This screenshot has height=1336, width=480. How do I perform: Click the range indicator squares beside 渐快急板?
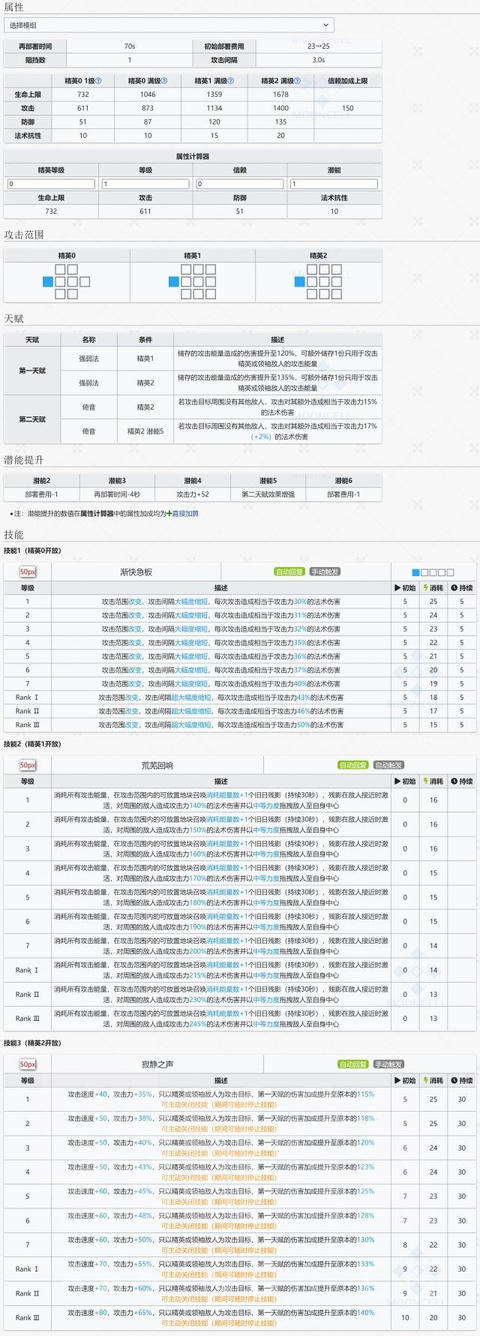[x=433, y=572]
